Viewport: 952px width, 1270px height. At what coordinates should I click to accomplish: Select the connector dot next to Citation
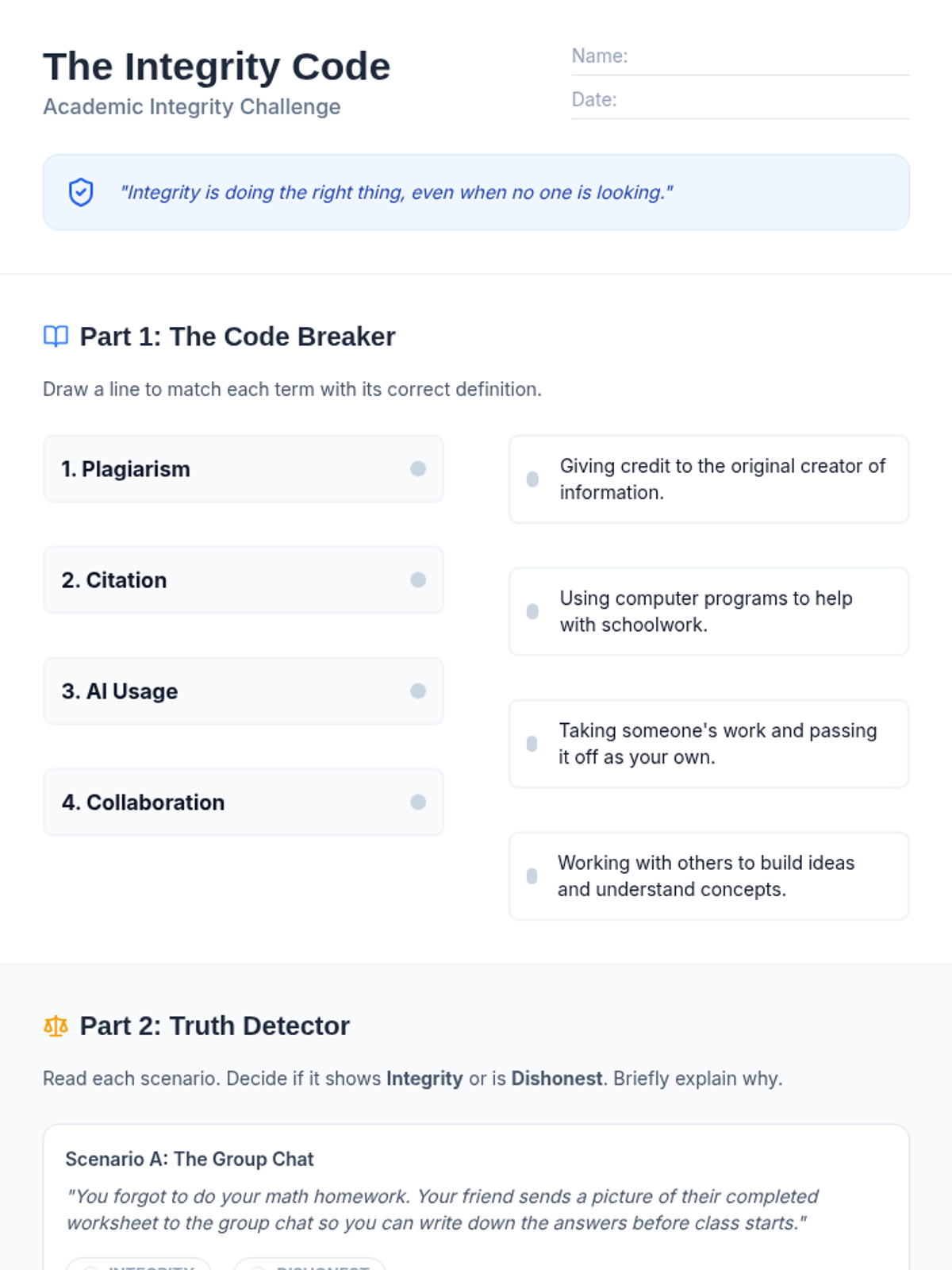click(418, 580)
